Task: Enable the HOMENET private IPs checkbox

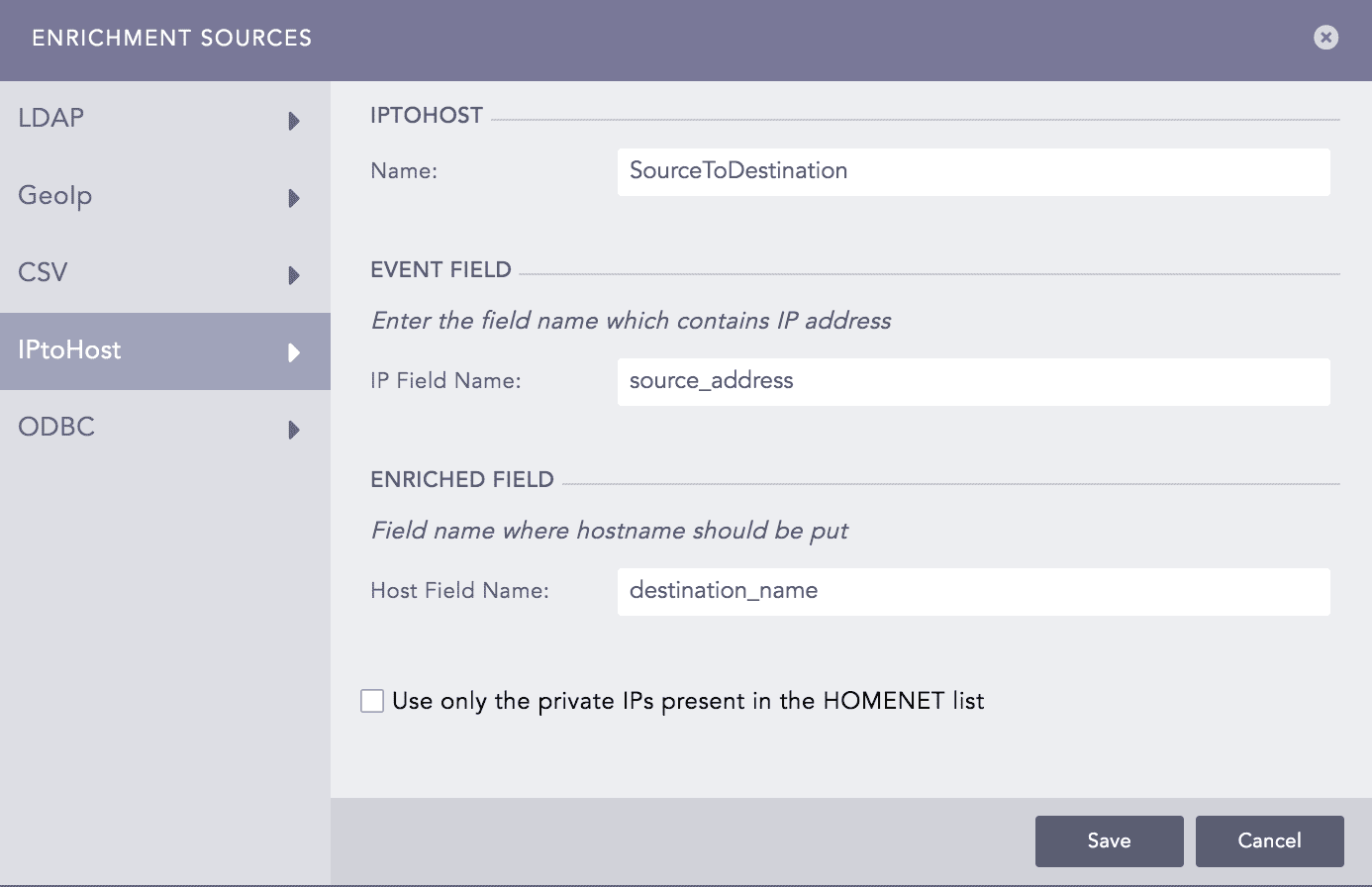Action: pos(372,700)
